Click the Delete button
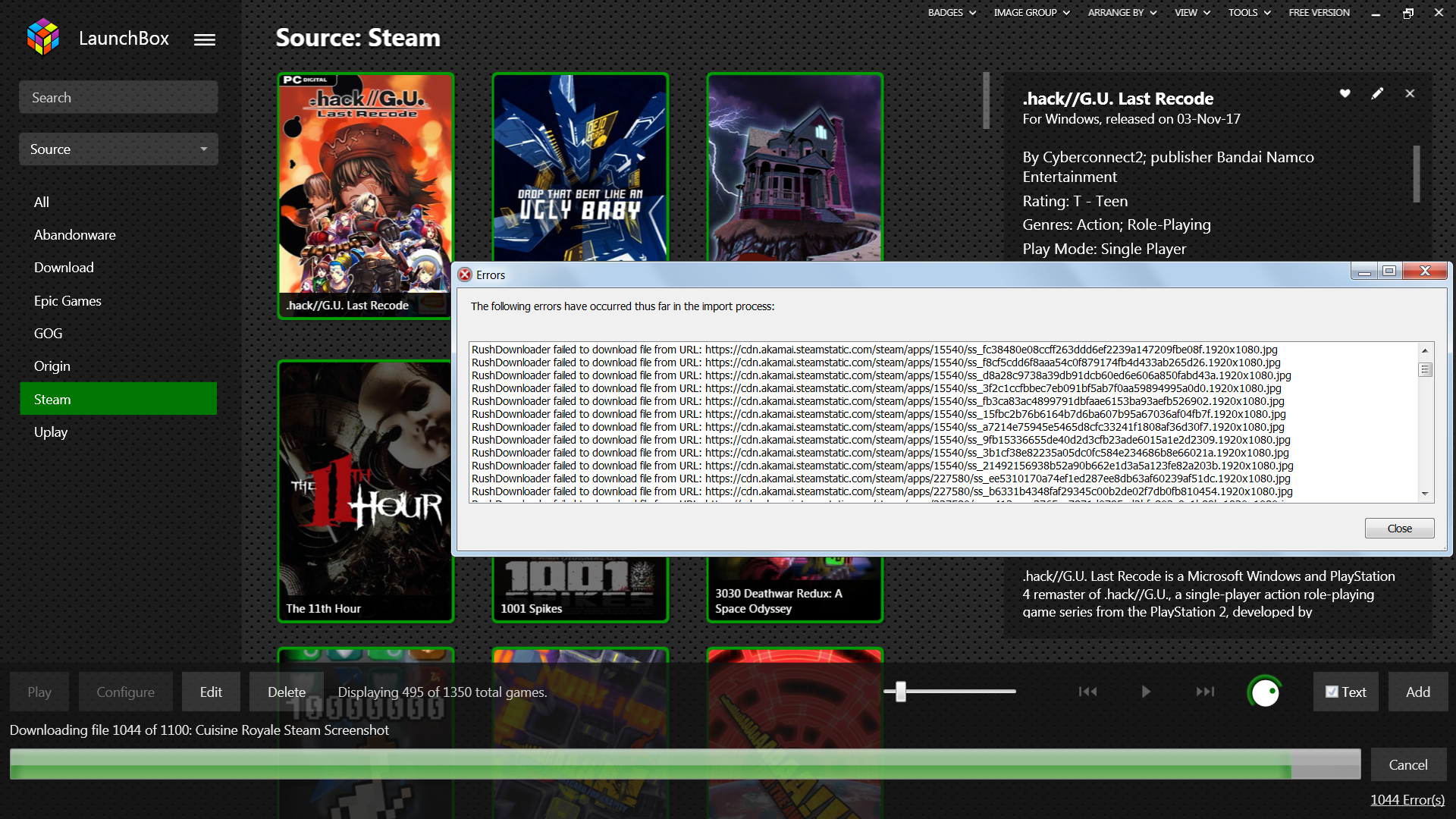Screen dimensions: 1456x819 (287, 692)
